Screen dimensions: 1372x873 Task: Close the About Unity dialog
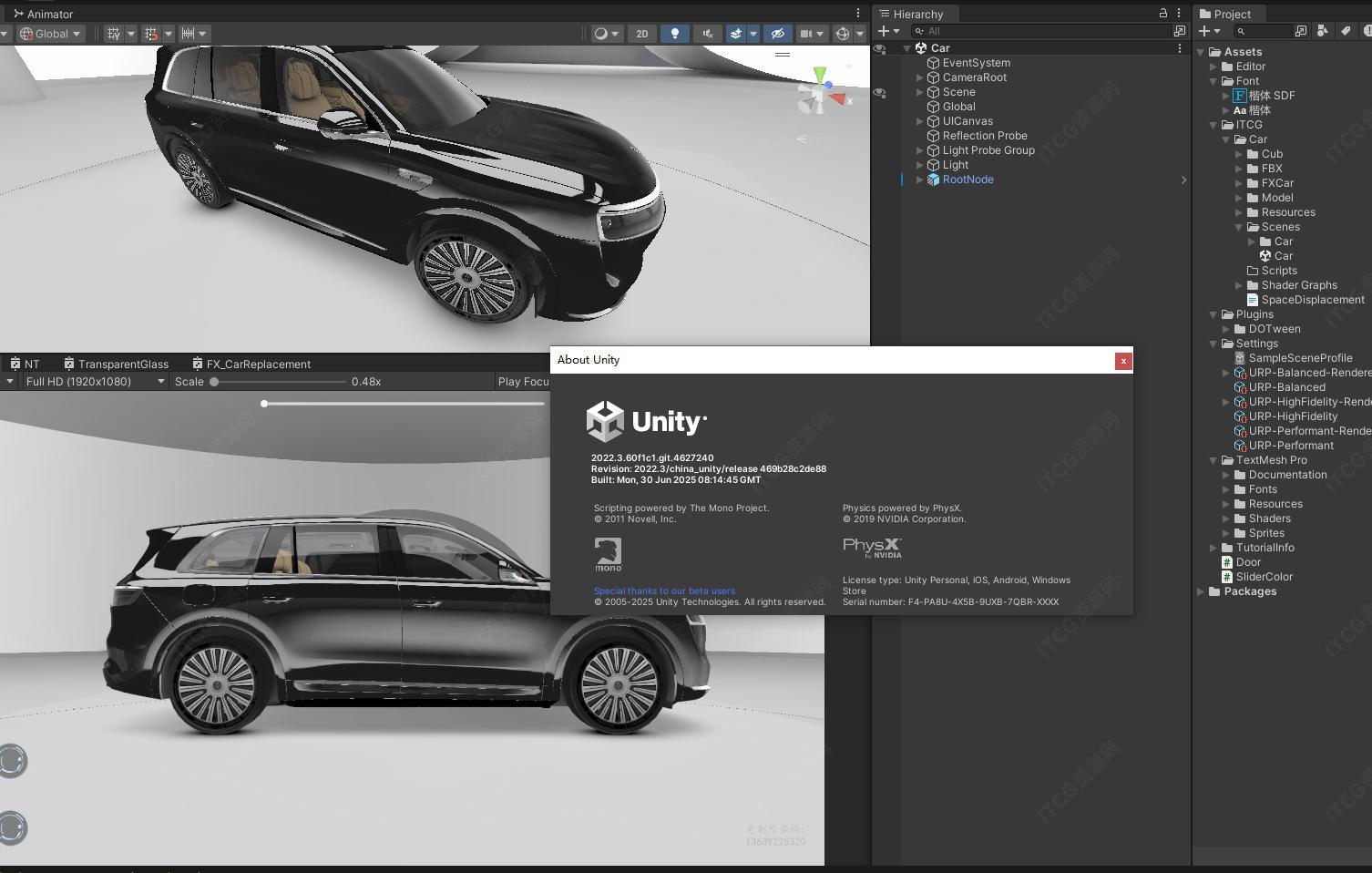tap(1123, 361)
